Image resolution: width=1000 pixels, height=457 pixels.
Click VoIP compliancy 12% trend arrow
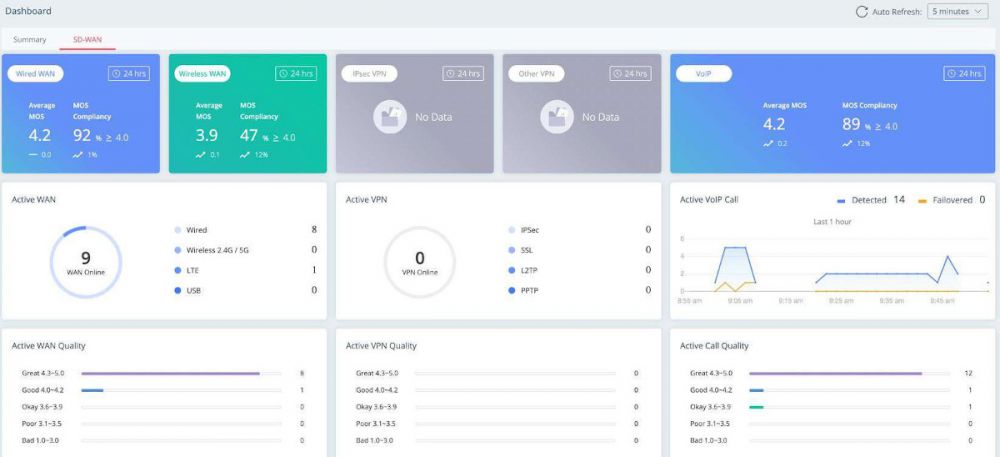[847, 143]
